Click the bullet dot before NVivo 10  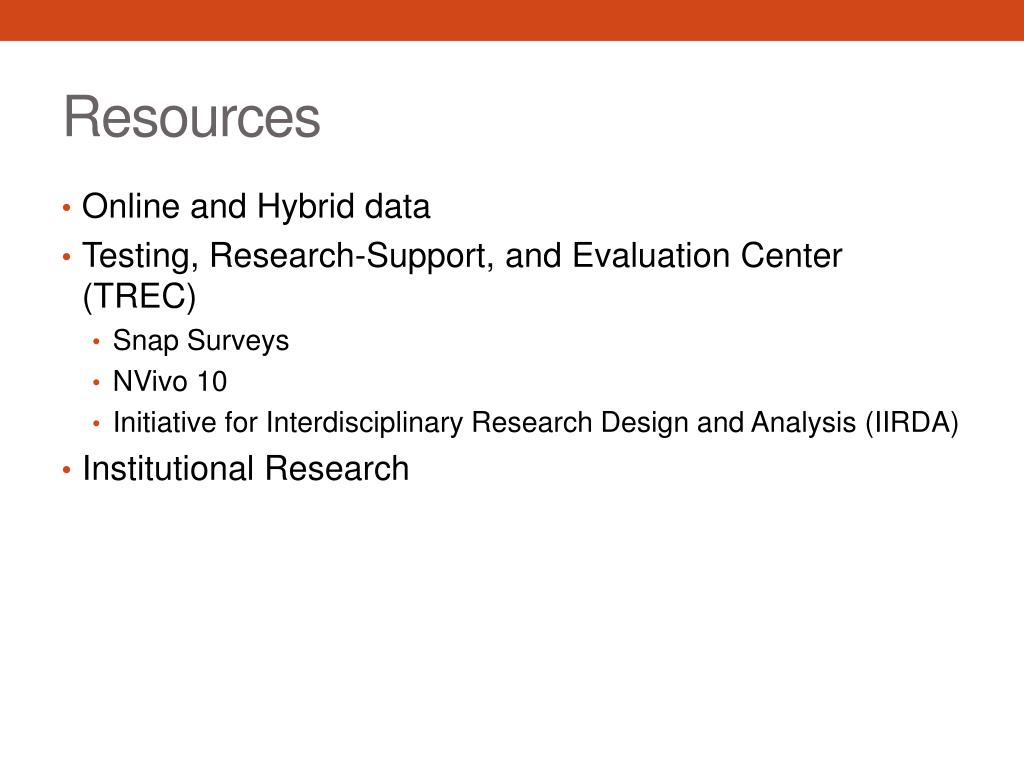[x=97, y=383]
